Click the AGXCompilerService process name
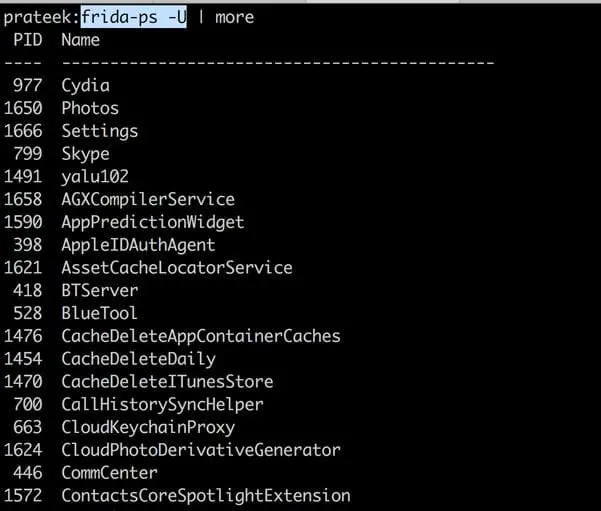Screen dimensions: 601x511 148,200
